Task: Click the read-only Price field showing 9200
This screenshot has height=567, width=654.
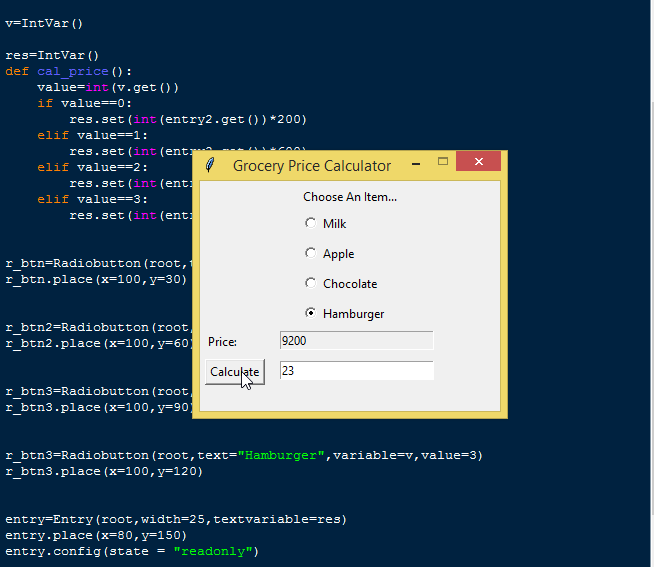Action: tap(356, 341)
